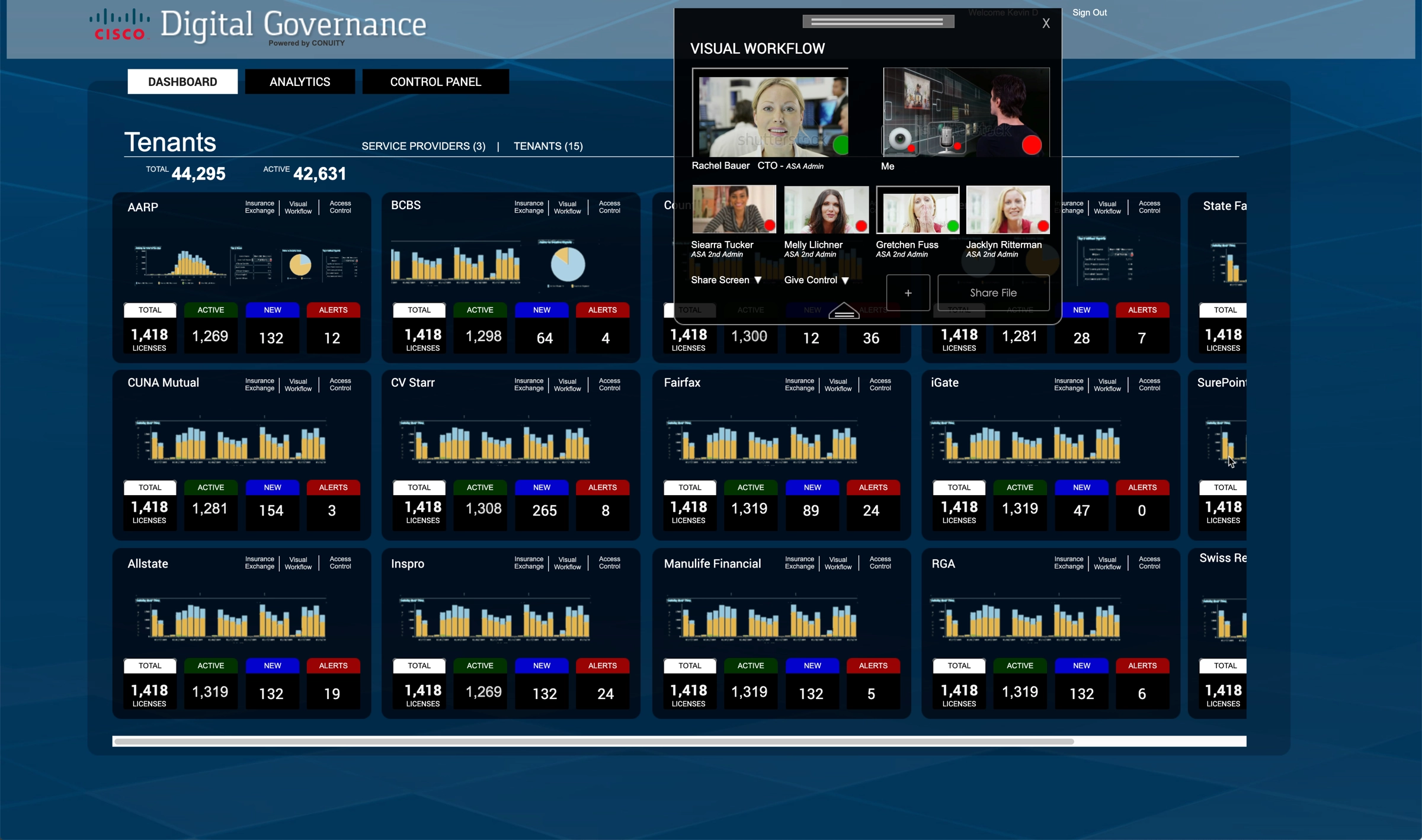Click the Inspro tenant name
This screenshot has width=1422, height=840.
click(407, 563)
